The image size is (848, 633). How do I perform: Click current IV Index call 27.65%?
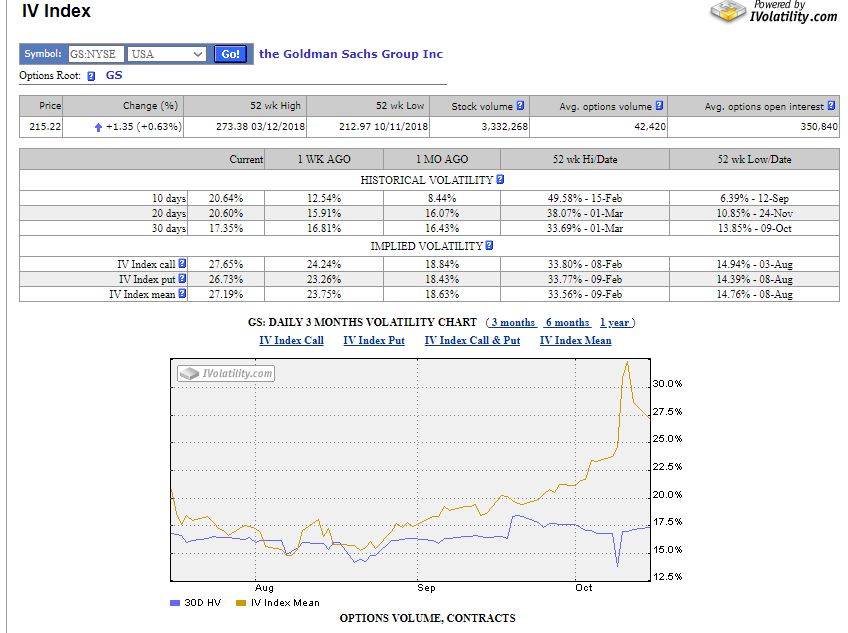226,264
